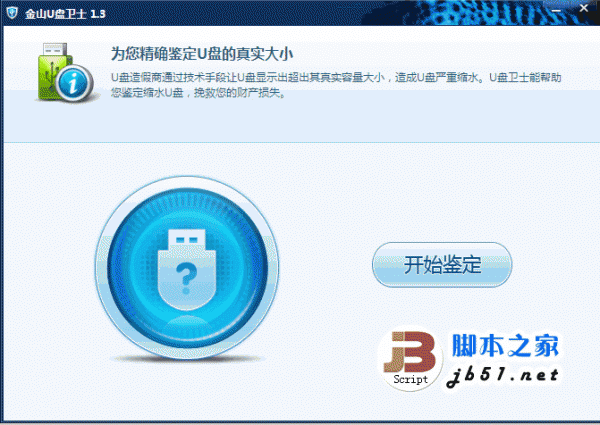Click the 脚本之家 blue text
Screen dimensions: 600x425
(505, 346)
